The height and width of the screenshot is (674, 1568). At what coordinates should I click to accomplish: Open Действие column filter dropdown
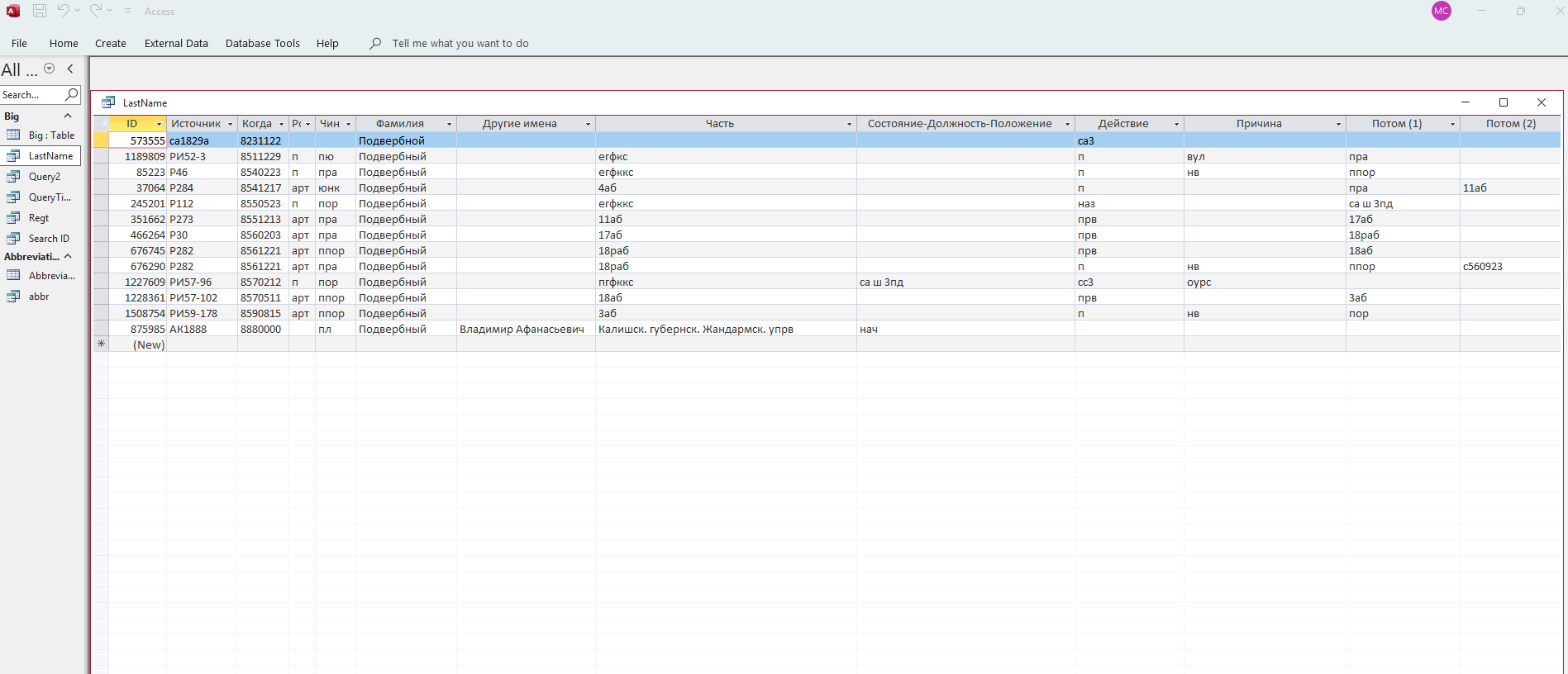click(x=1176, y=124)
